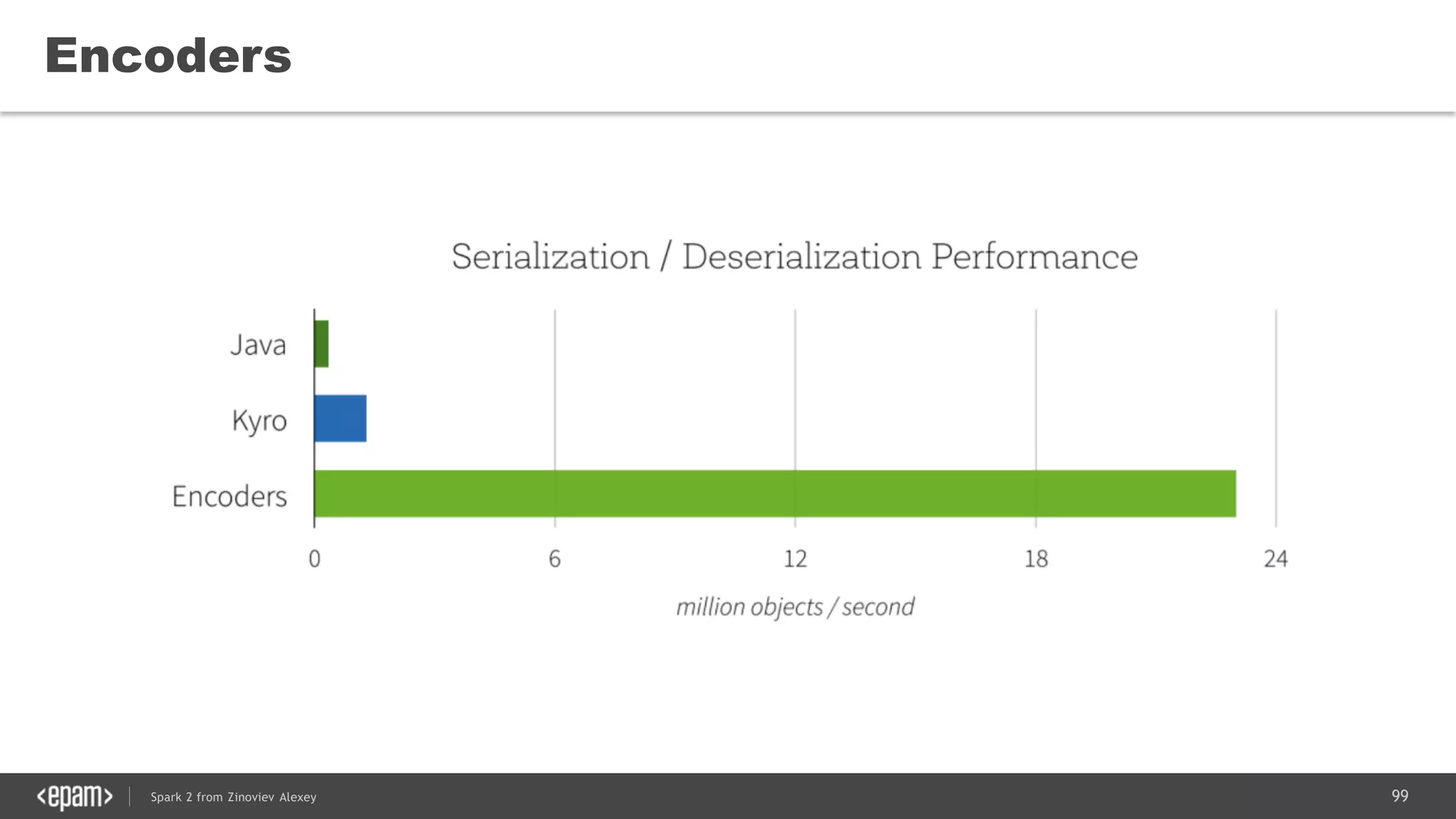
Task: Click slide number 99 in the footer
Action: [1399, 796]
